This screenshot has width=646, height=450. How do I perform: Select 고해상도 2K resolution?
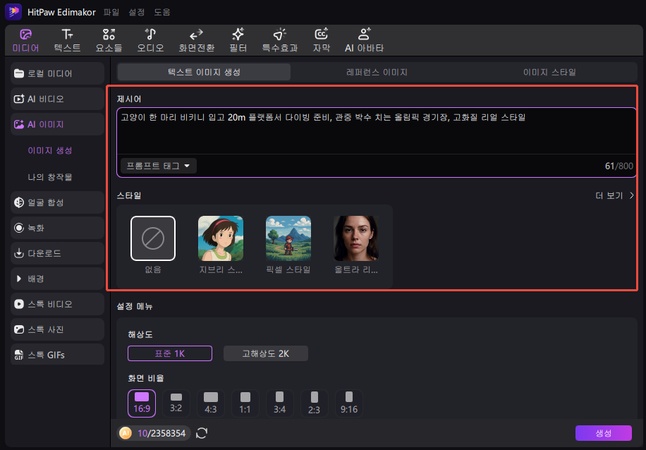point(266,354)
